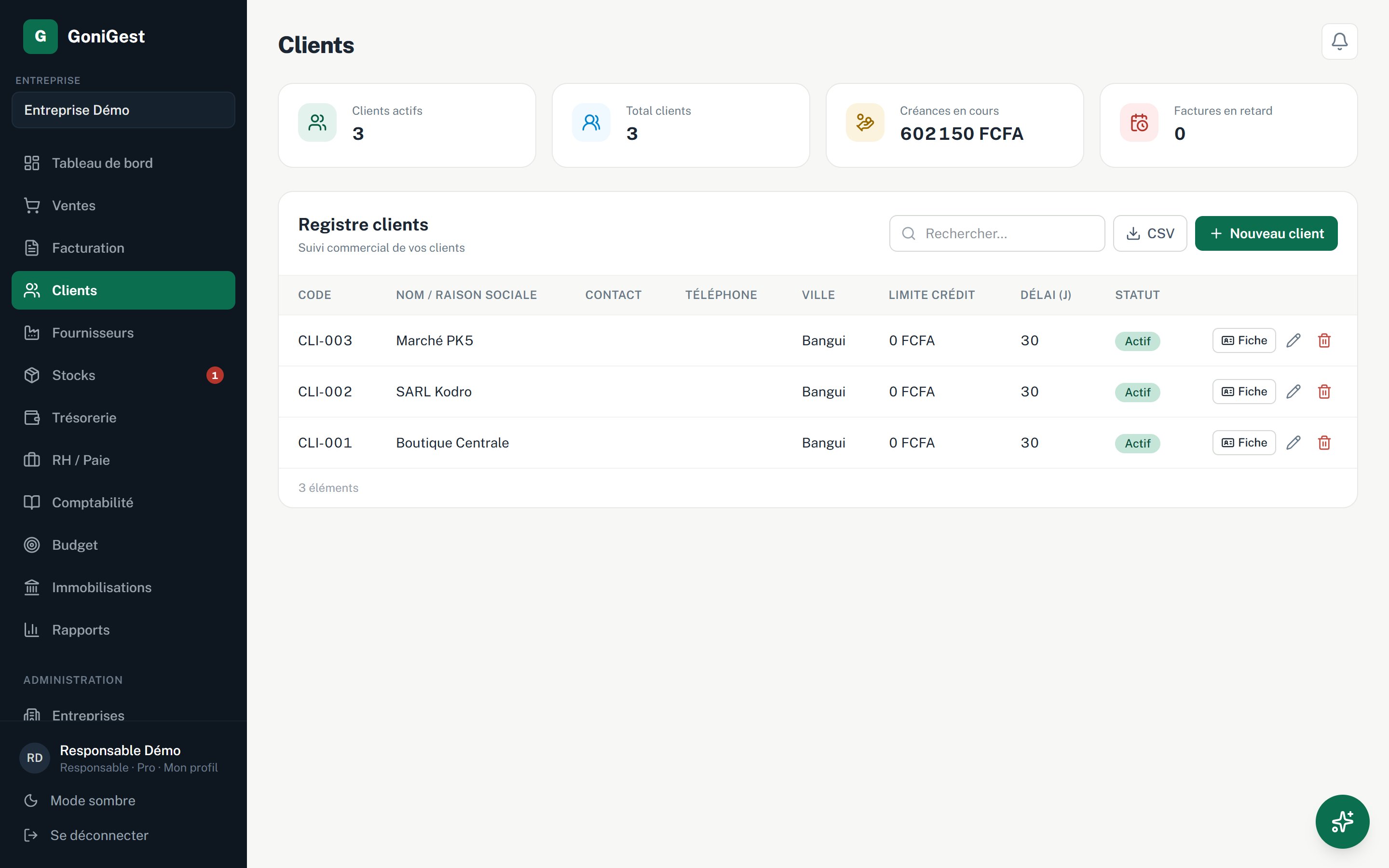This screenshot has height=868, width=1389.
Task: Open the notifications bell
Action: (1339, 41)
